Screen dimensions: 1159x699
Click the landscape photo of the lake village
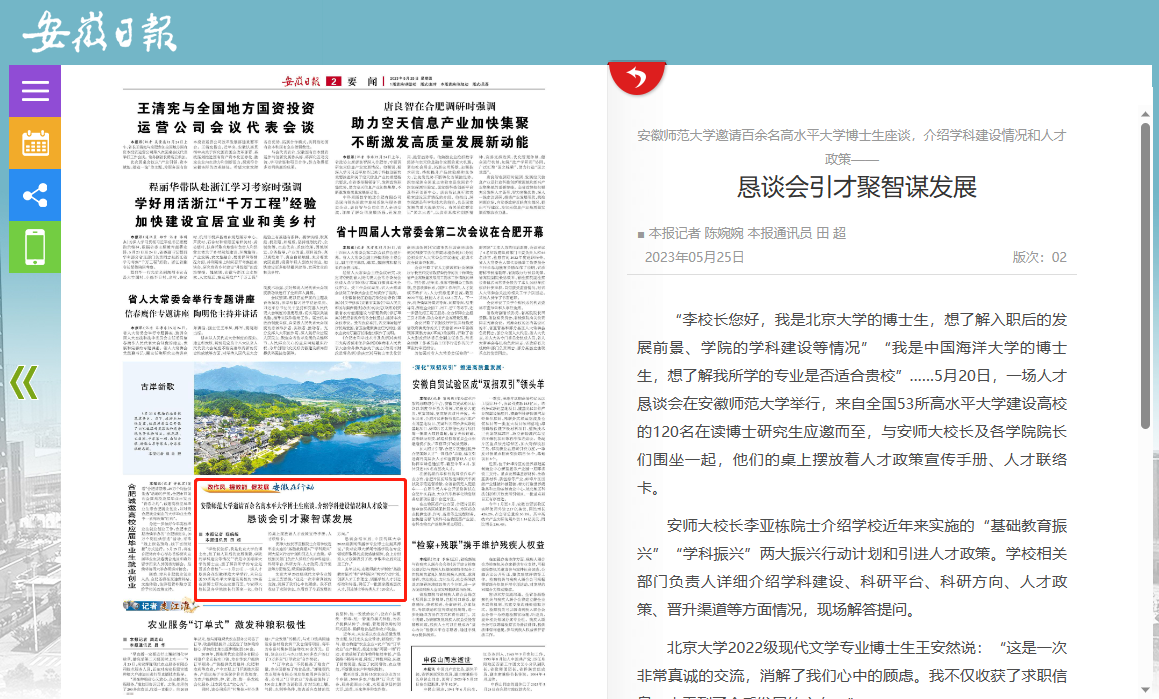pyautogui.click(x=297, y=418)
